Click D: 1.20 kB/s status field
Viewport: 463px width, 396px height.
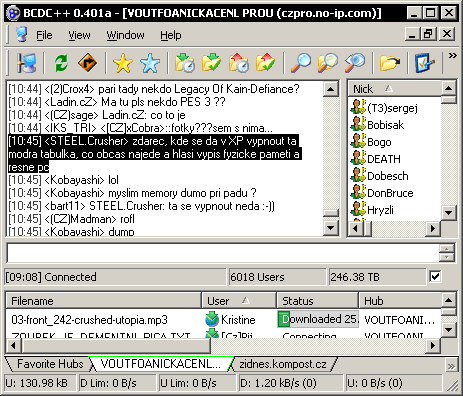coord(290,383)
